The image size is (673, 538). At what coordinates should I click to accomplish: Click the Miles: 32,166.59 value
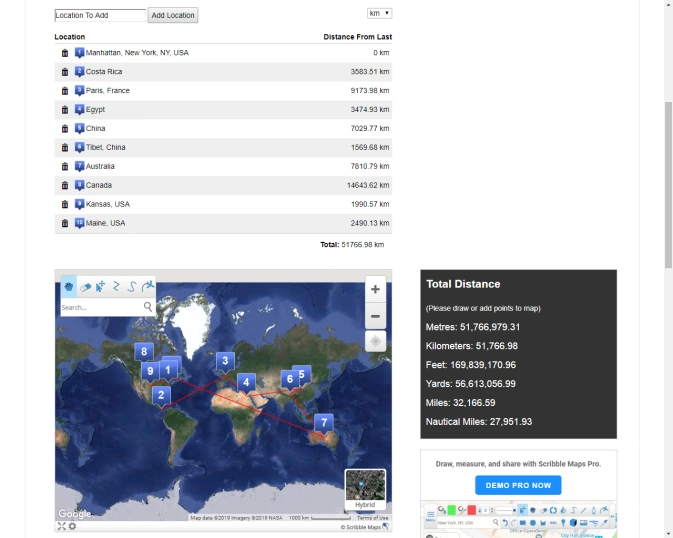pyautogui.click(x=460, y=403)
